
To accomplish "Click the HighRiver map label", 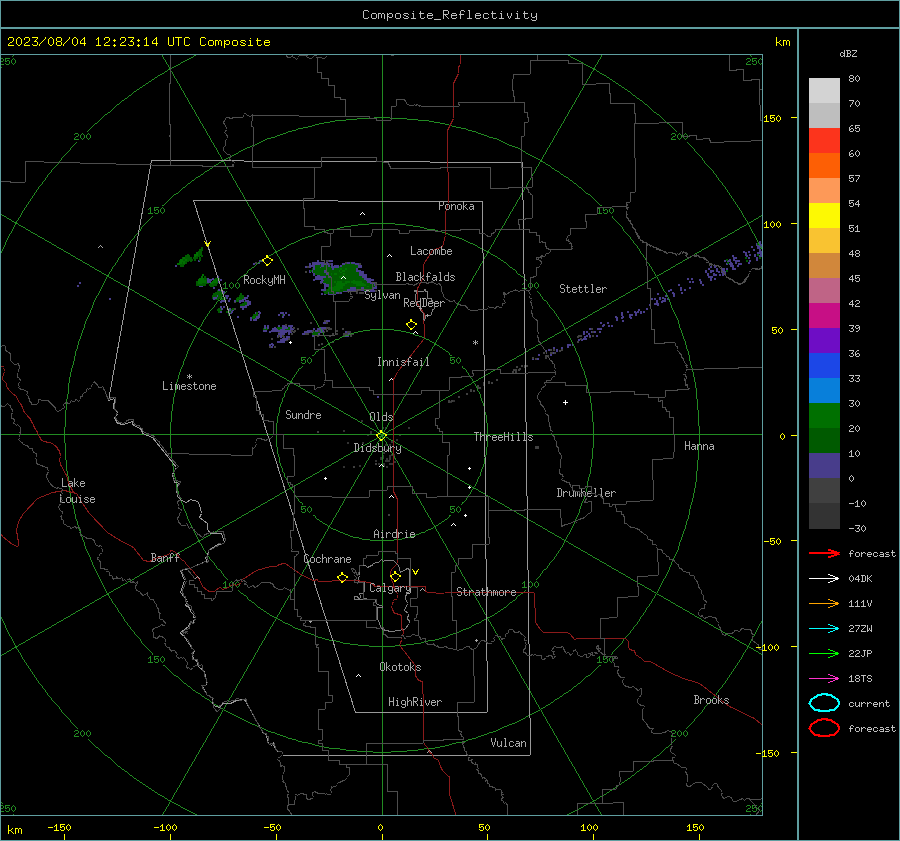I will click(x=415, y=702).
